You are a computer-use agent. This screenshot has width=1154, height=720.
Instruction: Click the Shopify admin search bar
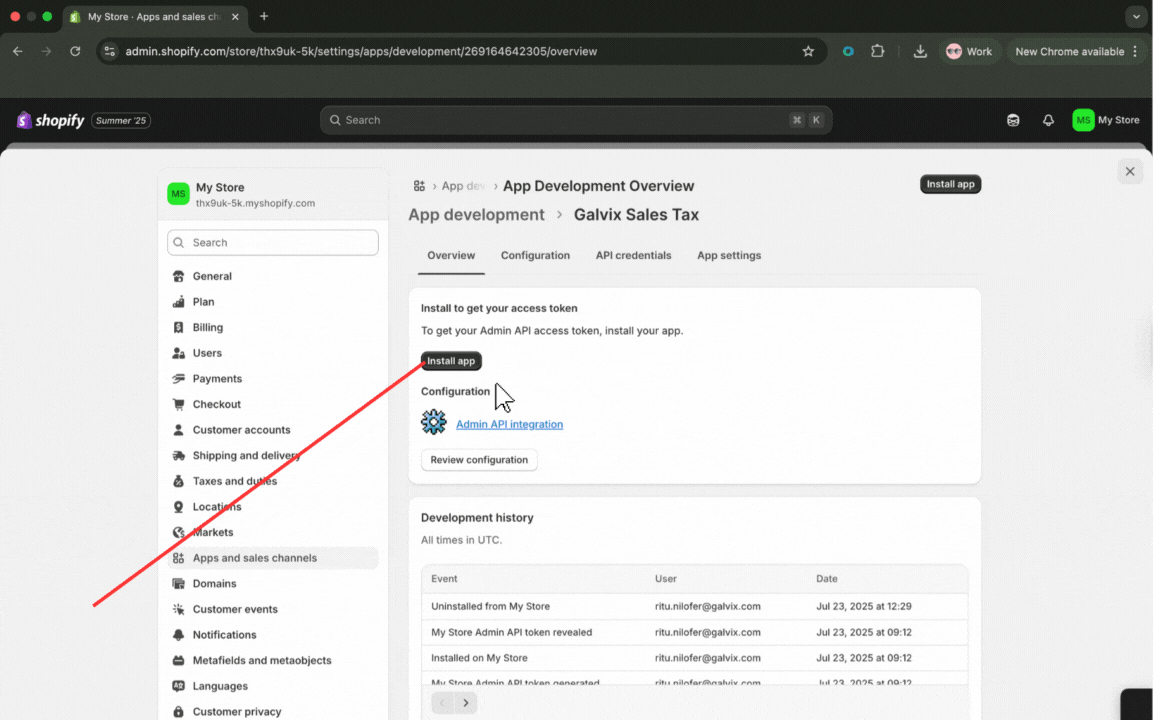click(x=576, y=120)
